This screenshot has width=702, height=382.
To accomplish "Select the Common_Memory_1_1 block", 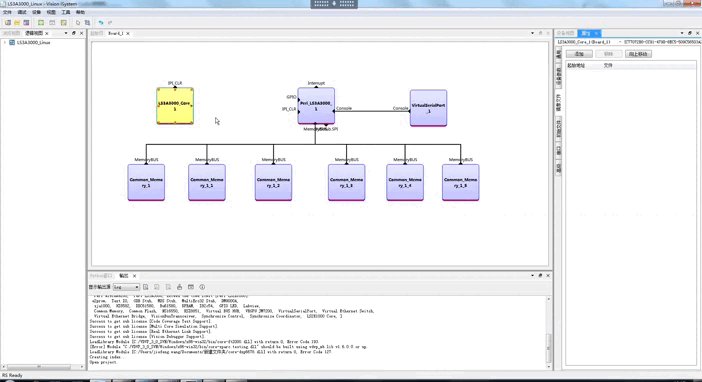I will (207, 182).
